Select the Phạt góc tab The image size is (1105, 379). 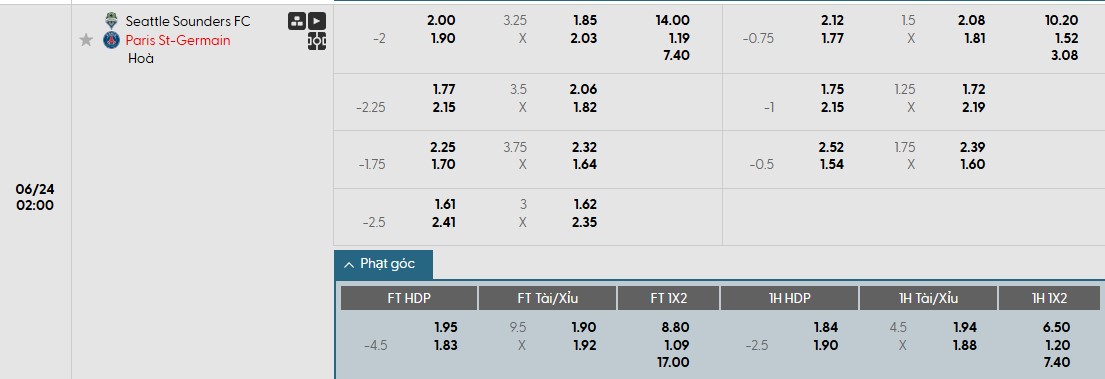tap(383, 264)
